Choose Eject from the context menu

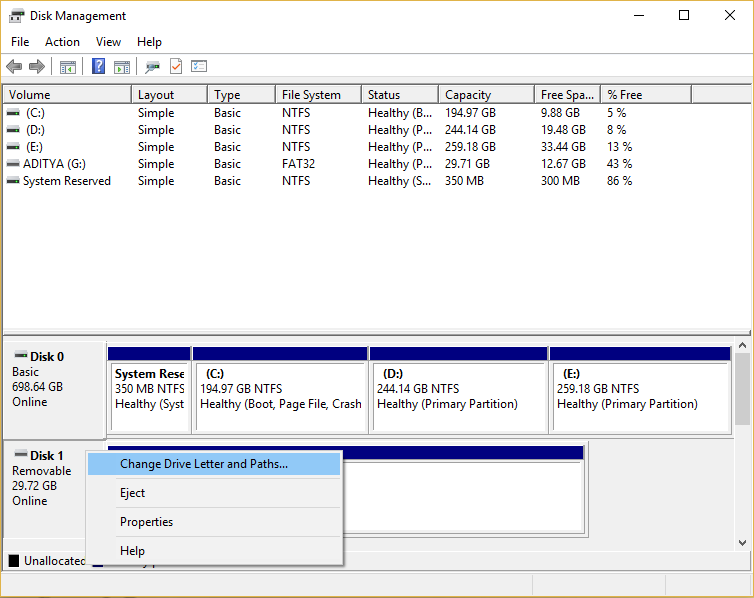click(132, 493)
